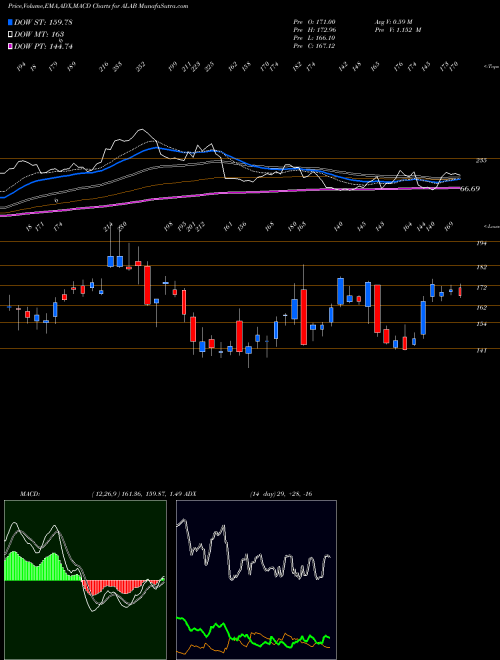Click the 'MACD:' indicator label
The height and width of the screenshot is (660, 500).
[x=29, y=494]
